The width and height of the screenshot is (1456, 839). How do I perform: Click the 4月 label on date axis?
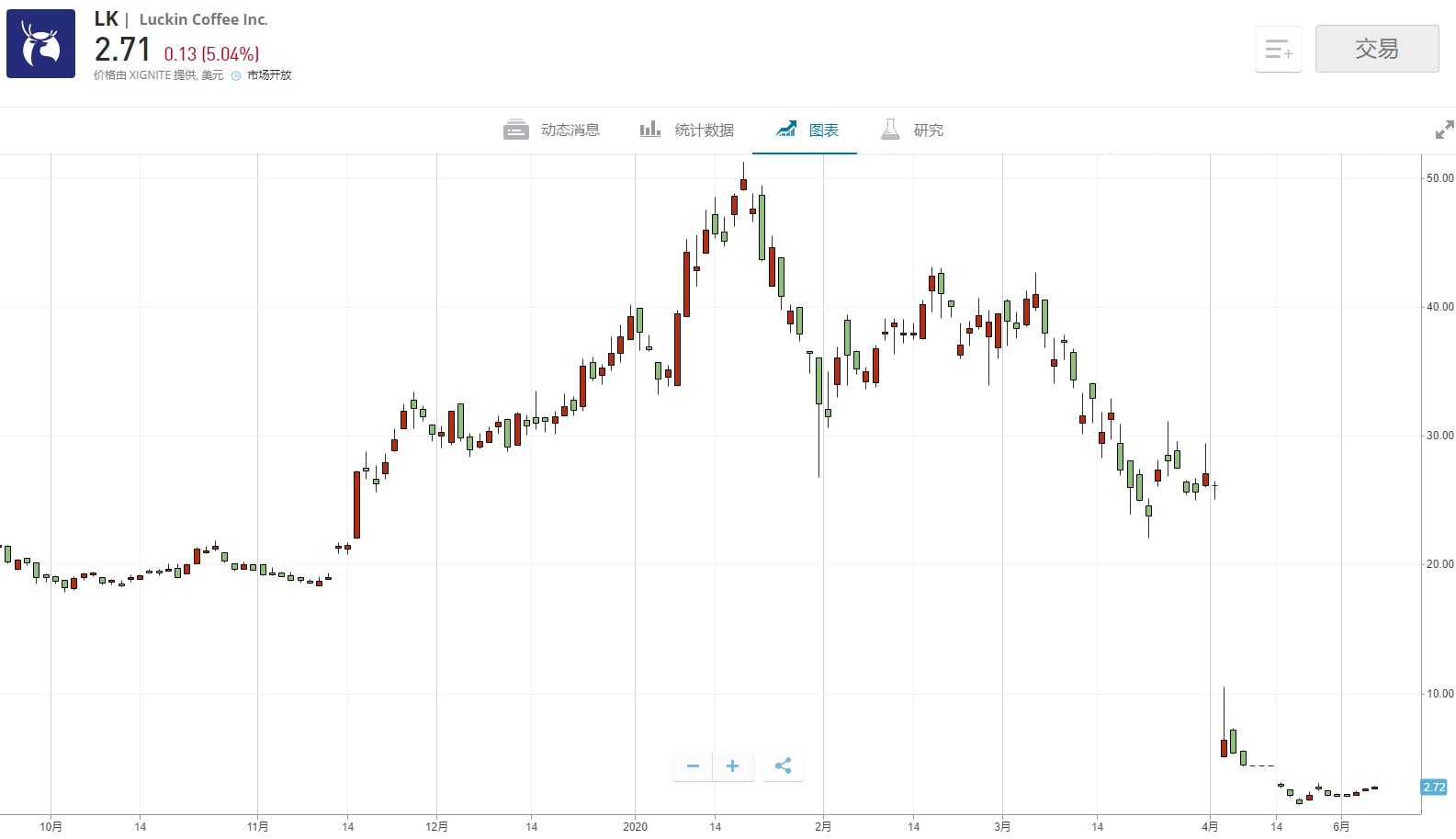point(1210,826)
